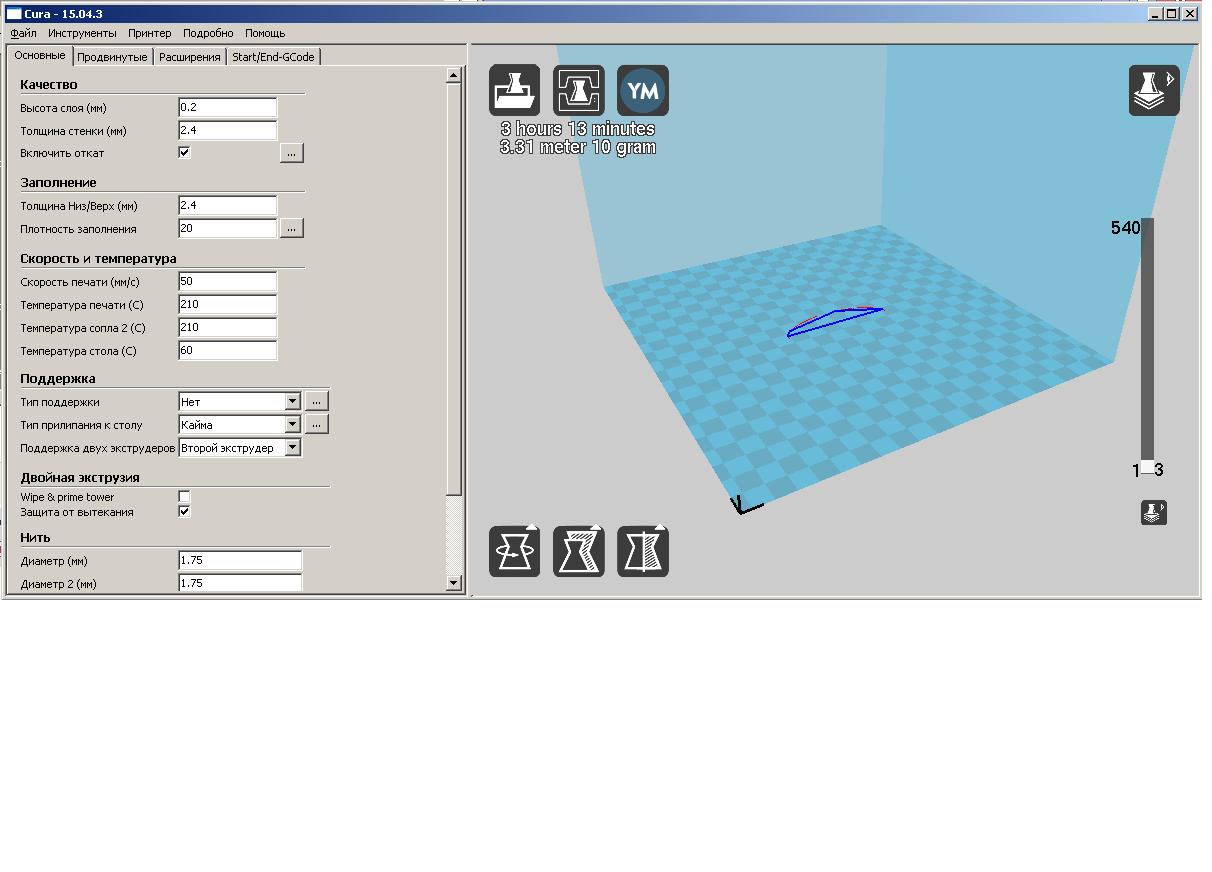This screenshot has width=1212, height=872.
Task: Open the Поддержка двух экструдеров dropdown
Action: 292,448
